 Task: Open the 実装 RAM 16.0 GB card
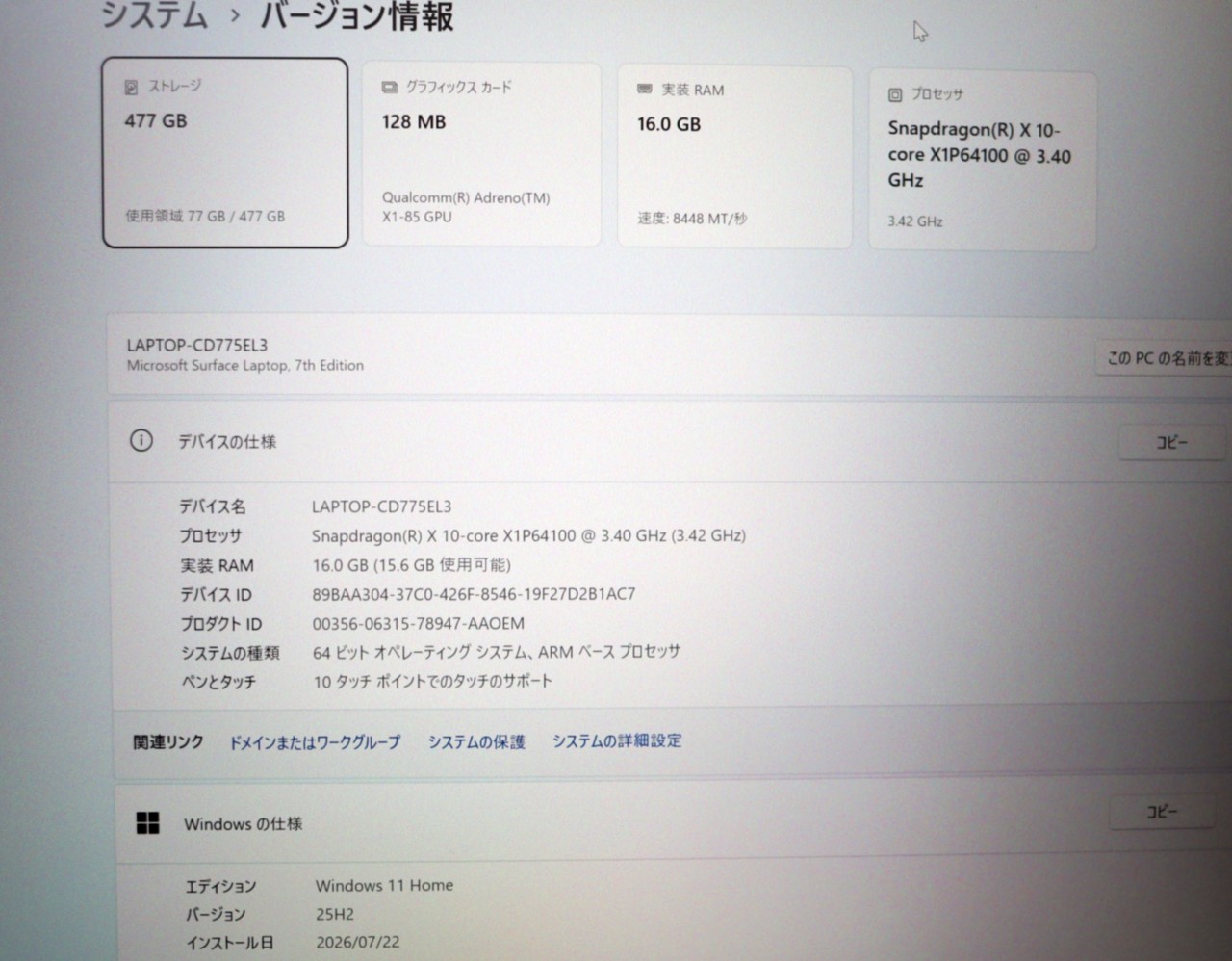(x=734, y=157)
